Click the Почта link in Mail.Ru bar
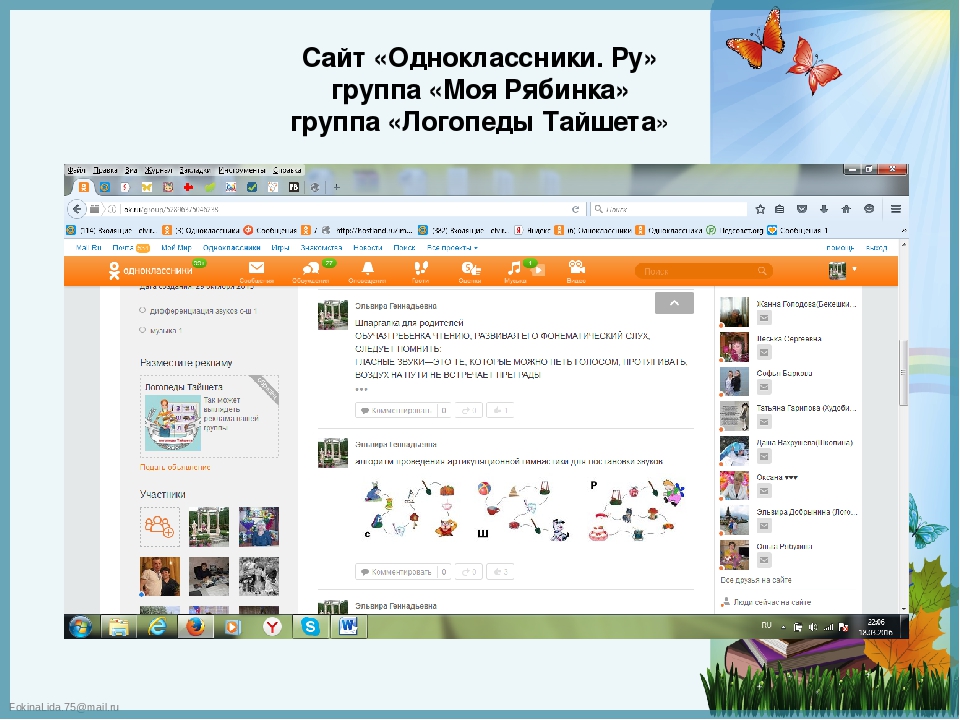Image resolution: width=960 pixels, height=720 pixels. click(x=123, y=247)
